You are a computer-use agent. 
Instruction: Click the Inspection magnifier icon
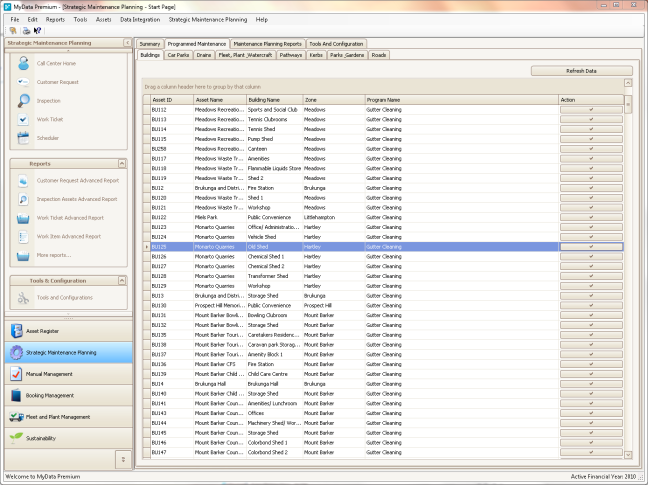[x=24, y=101]
